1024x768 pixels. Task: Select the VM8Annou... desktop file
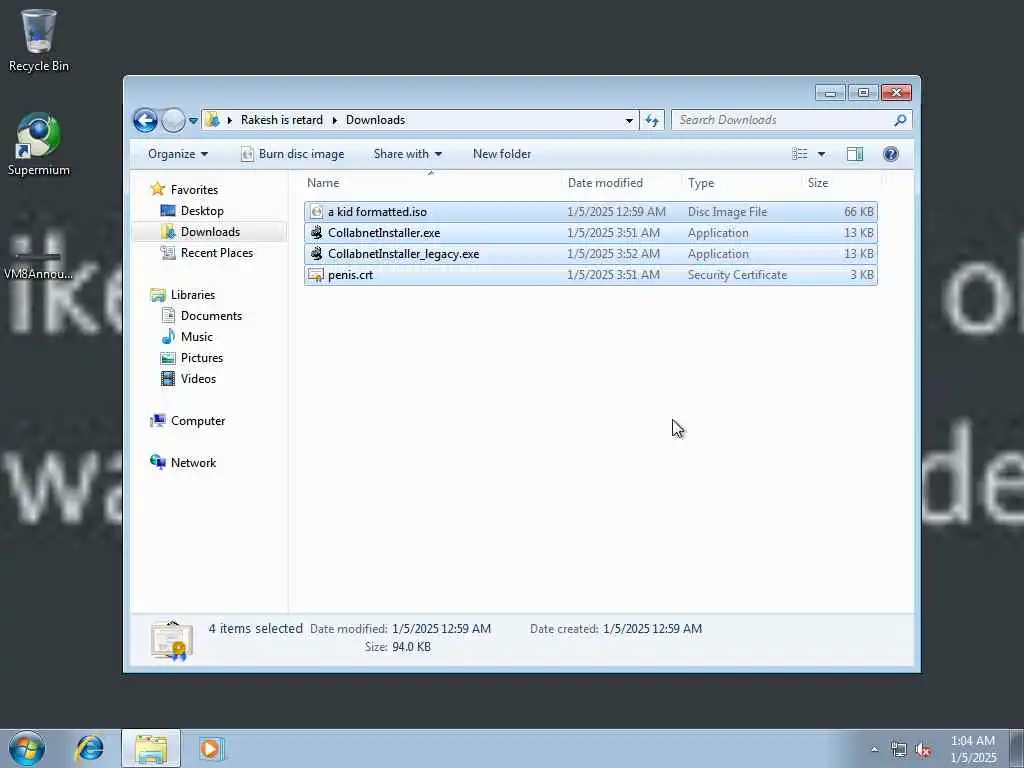point(38,266)
